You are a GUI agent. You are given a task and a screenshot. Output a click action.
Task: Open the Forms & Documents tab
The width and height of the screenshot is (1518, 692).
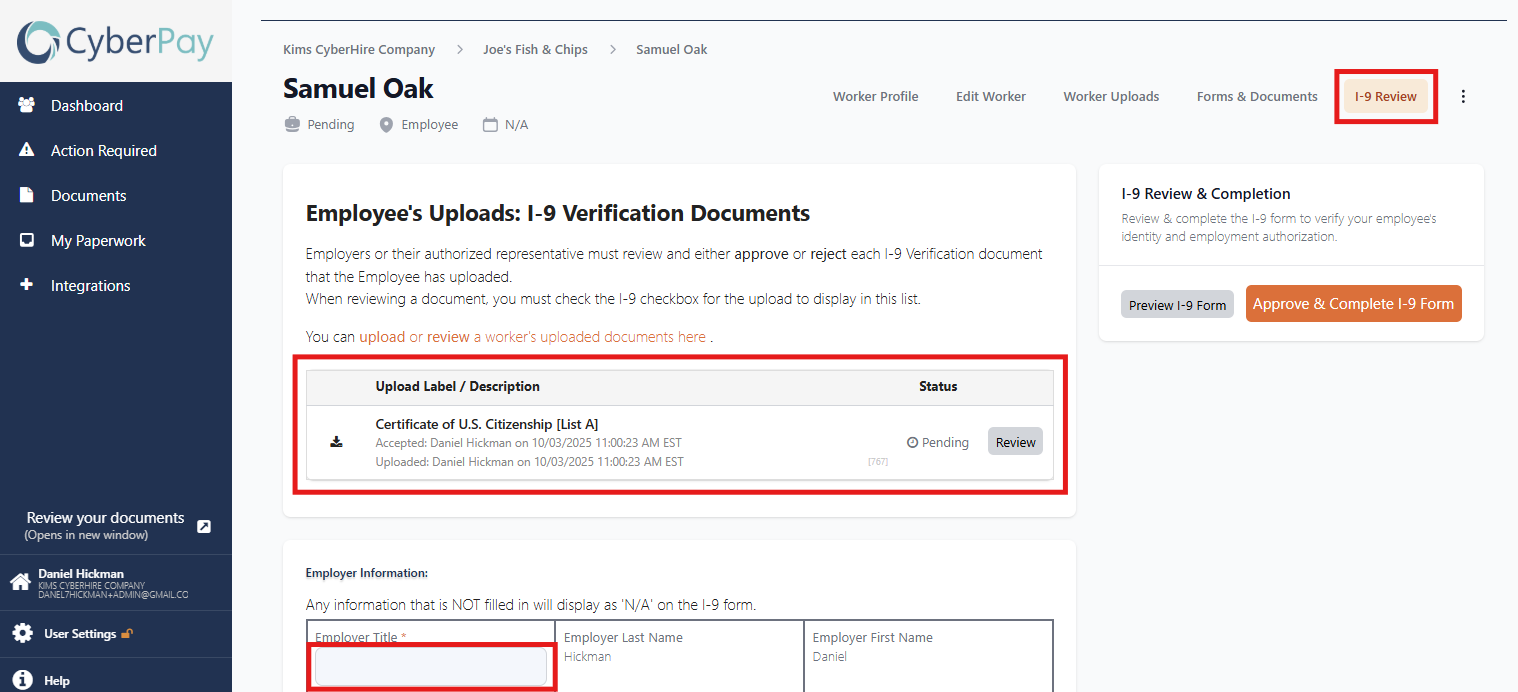pos(1257,97)
